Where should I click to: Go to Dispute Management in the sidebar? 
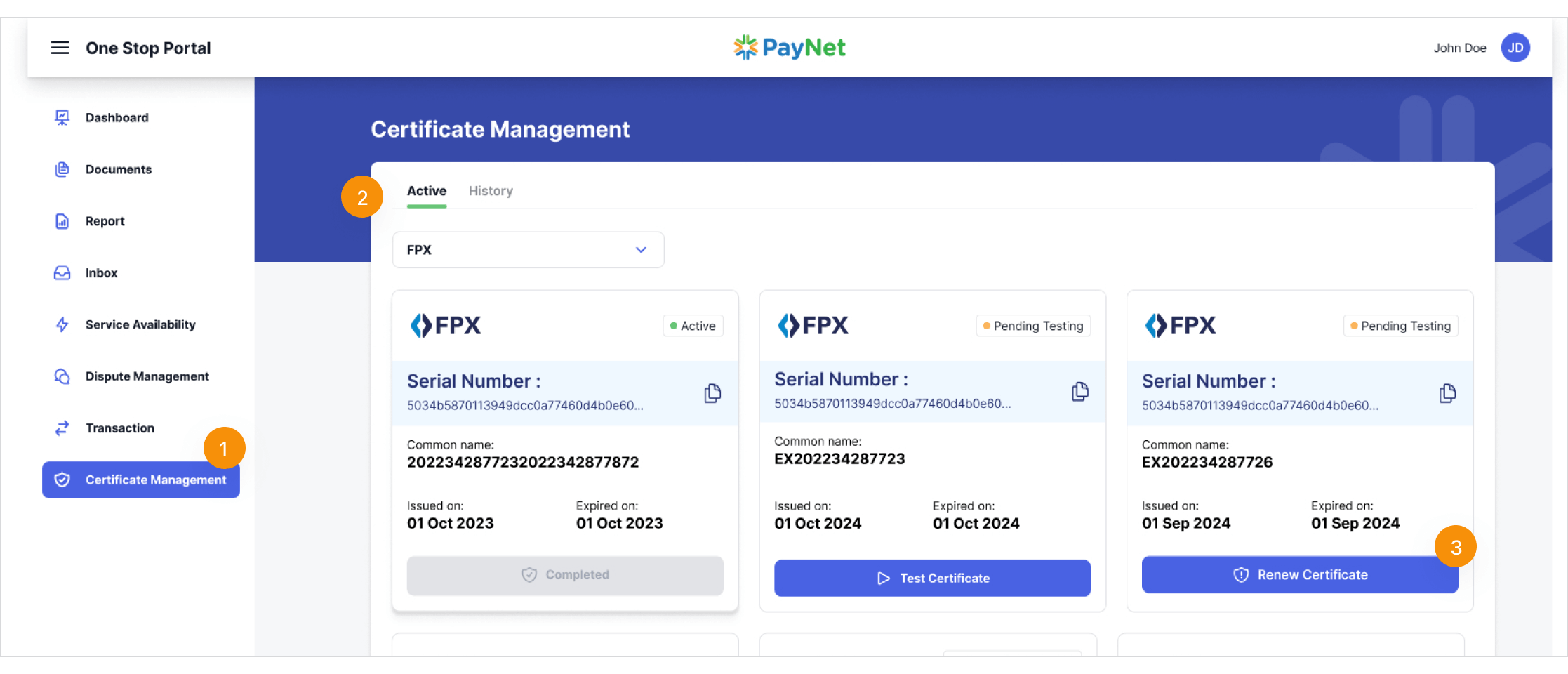pos(147,376)
